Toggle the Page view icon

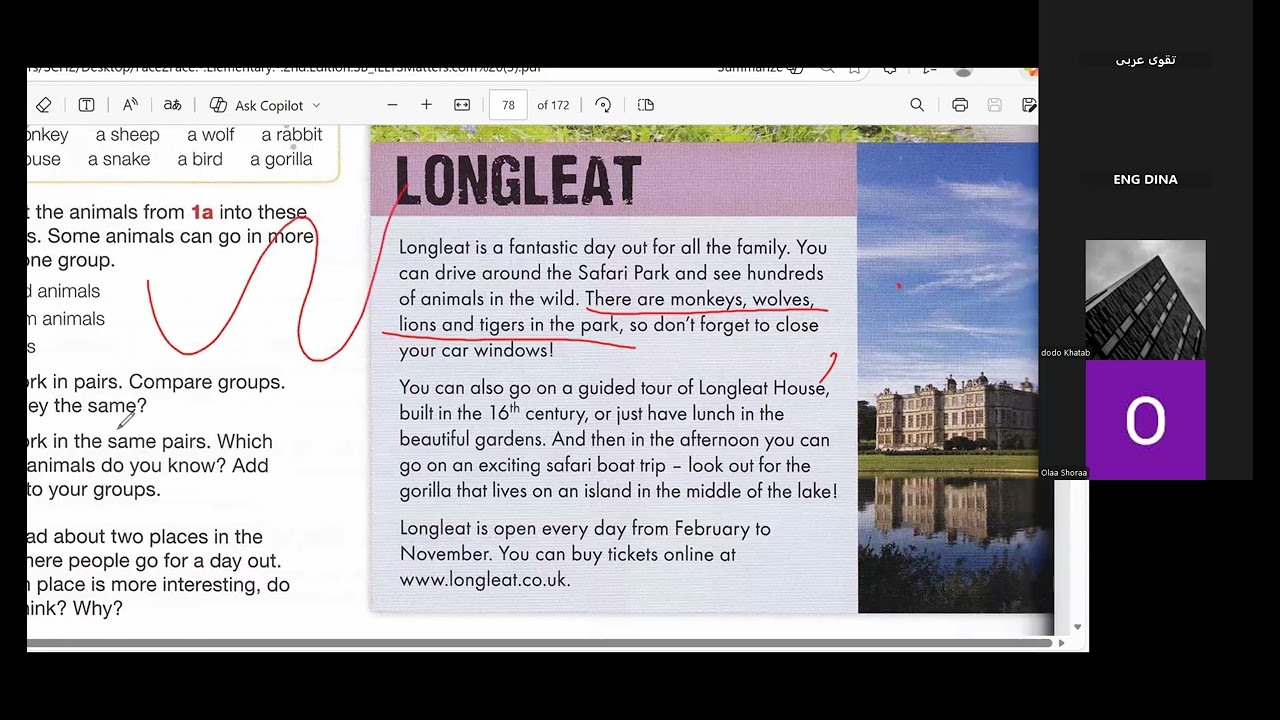tap(646, 105)
